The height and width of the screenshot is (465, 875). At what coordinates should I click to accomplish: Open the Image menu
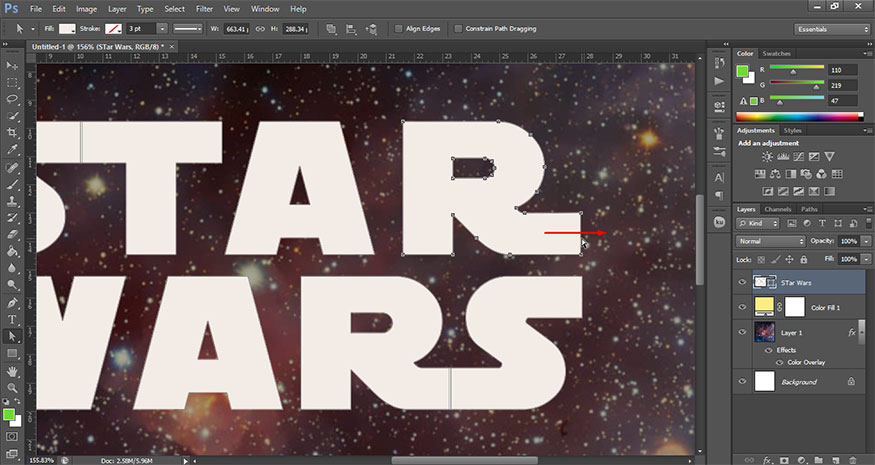[x=86, y=9]
